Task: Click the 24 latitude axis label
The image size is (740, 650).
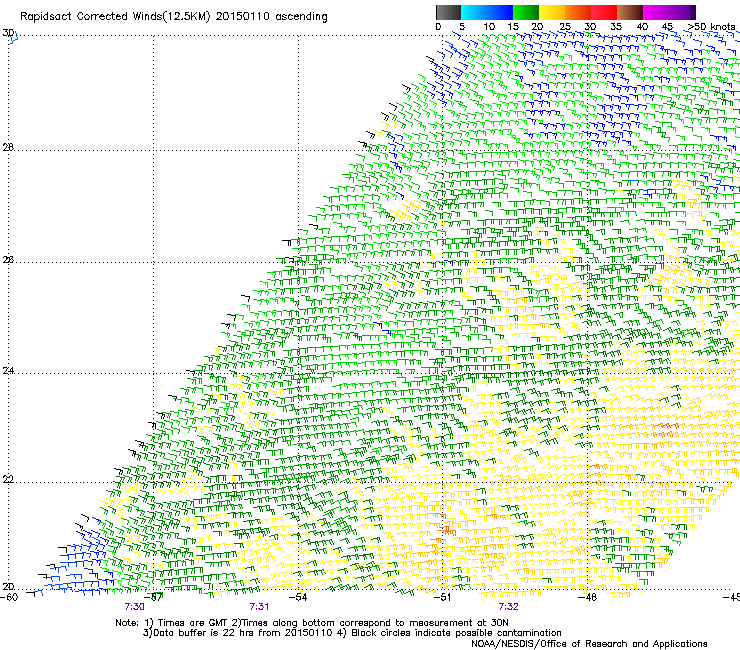Action: [x=8, y=371]
